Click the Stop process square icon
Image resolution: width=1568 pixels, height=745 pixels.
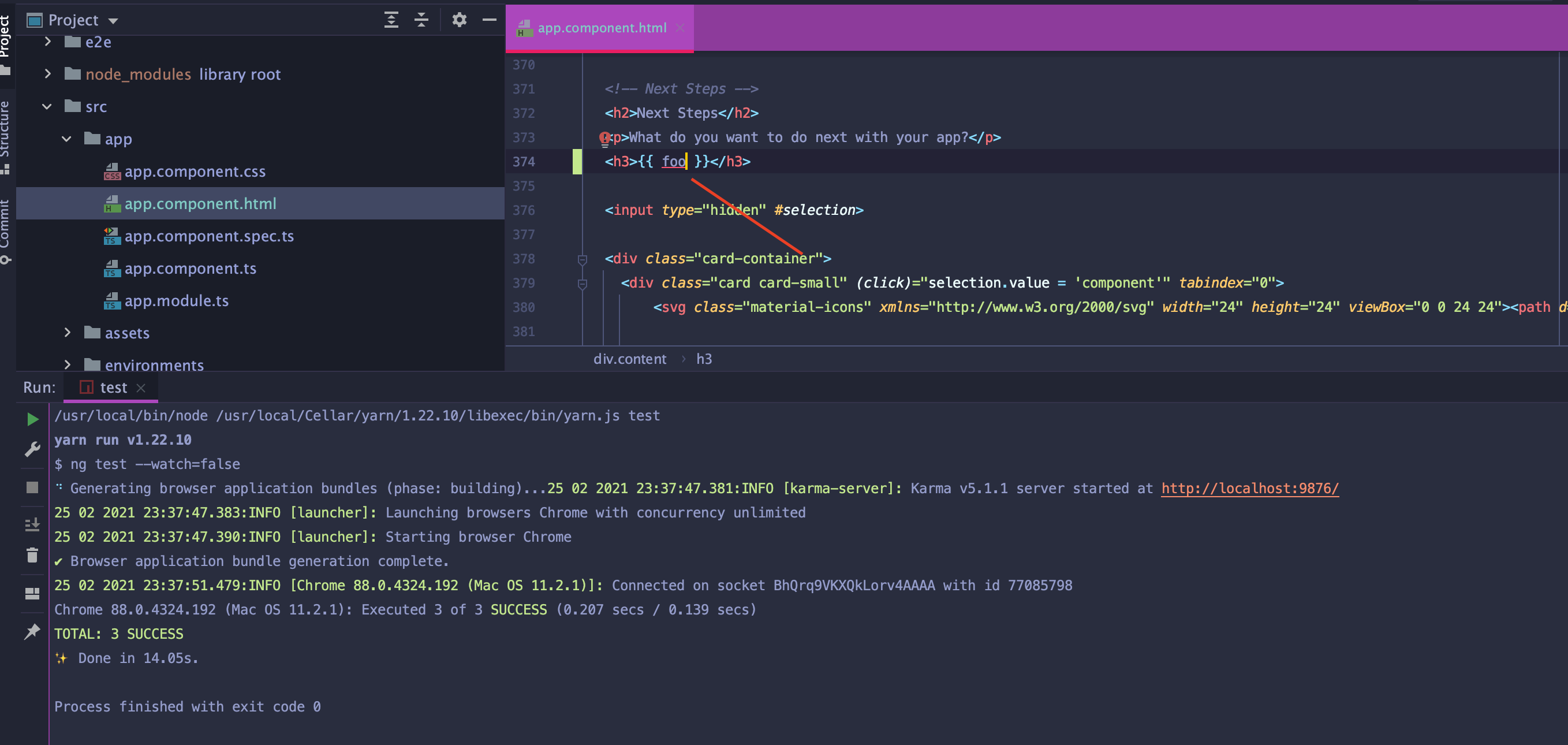32,487
